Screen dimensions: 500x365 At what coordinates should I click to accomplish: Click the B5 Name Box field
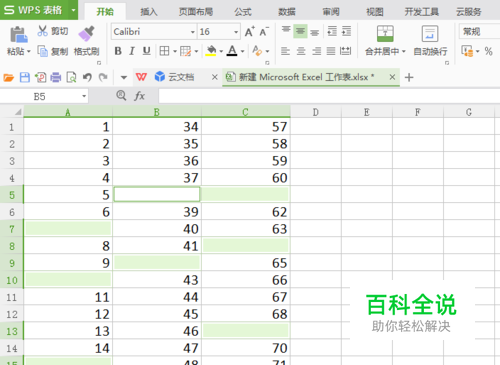(39, 97)
